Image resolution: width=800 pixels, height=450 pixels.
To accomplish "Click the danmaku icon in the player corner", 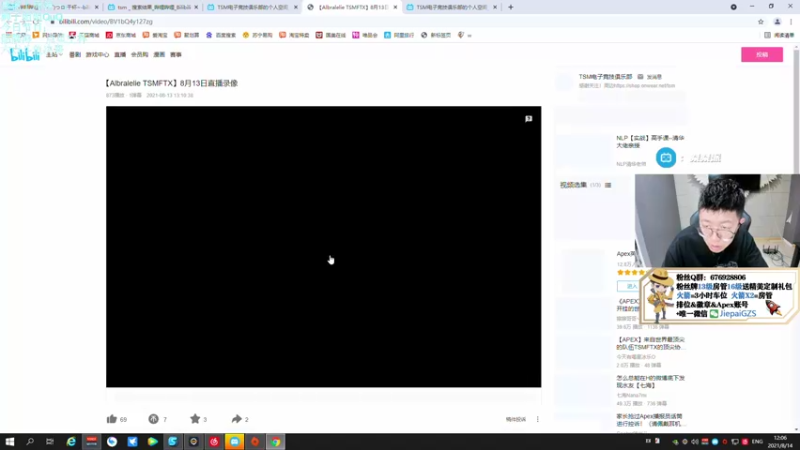I will tap(529, 119).
